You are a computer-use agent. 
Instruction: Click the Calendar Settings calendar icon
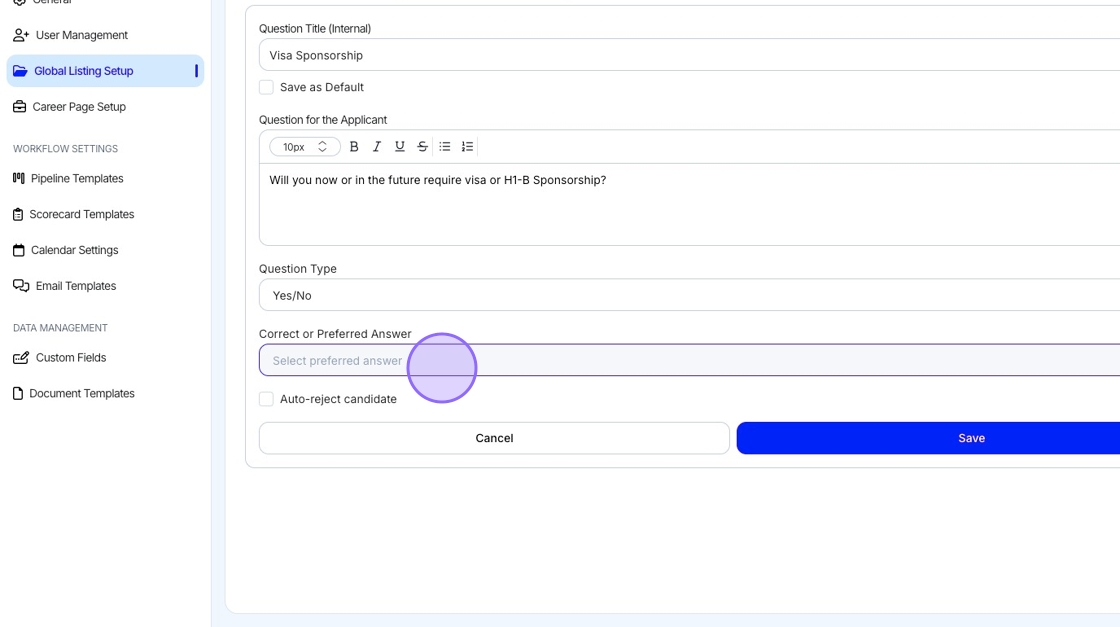click(19, 250)
